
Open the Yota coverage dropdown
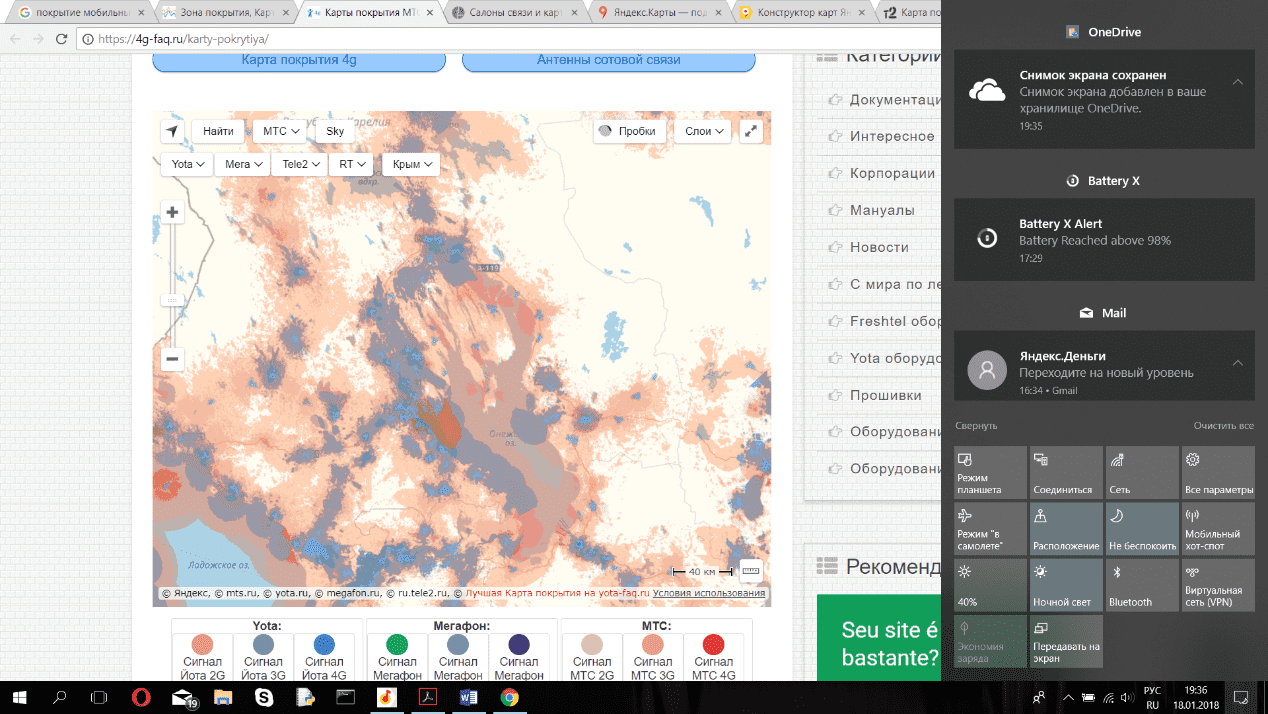pyautogui.click(x=188, y=164)
